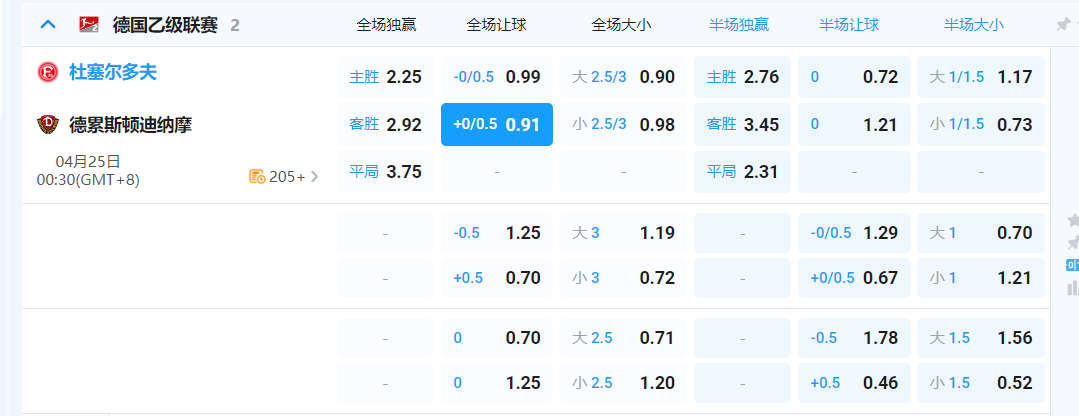The height and width of the screenshot is (416, 1079).
Task: Select half-time 平局 odds 2.31
Action: [x=743, y=171]
